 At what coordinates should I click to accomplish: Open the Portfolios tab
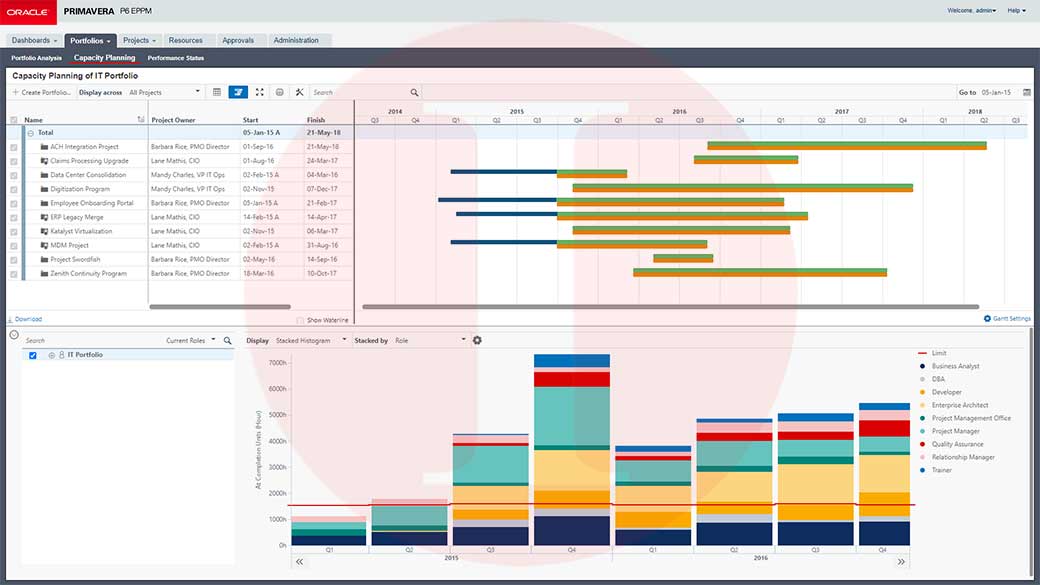[x=90, y=40]
